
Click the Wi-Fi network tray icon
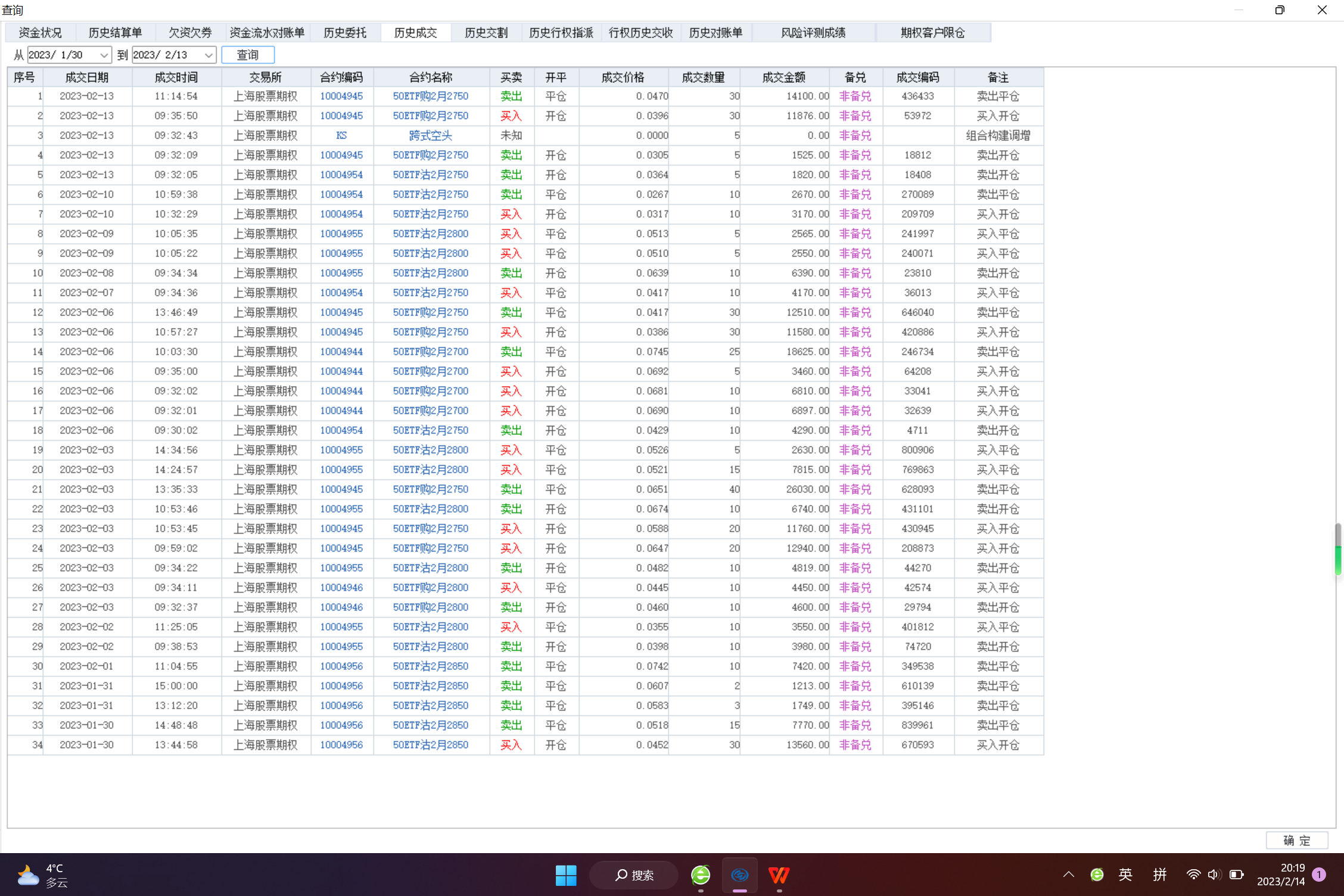tap(1193, 875)
